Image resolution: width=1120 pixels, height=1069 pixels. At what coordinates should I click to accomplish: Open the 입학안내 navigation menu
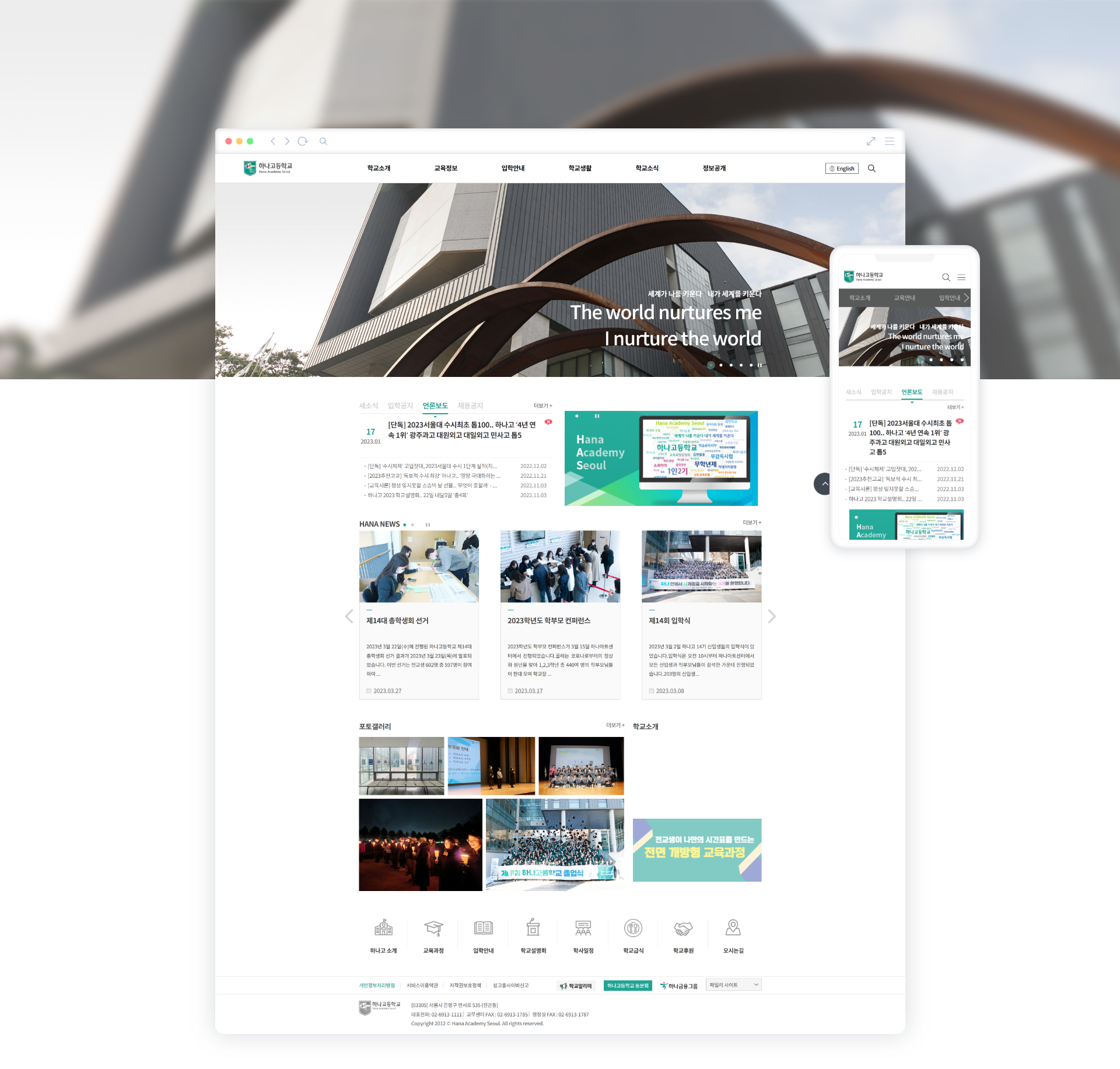[x=513, y=168]
